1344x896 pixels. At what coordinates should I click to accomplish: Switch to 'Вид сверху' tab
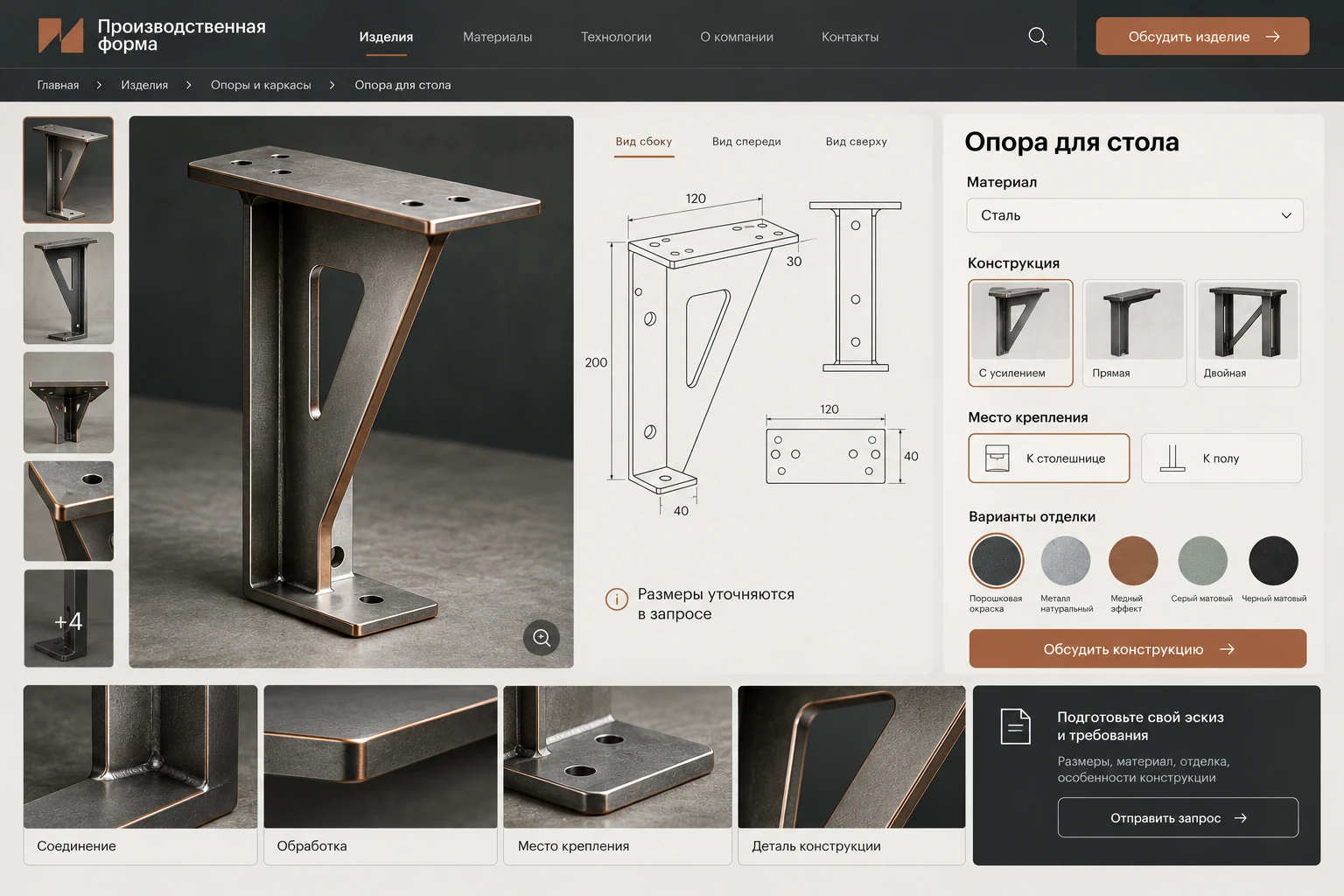coord(857,142)
